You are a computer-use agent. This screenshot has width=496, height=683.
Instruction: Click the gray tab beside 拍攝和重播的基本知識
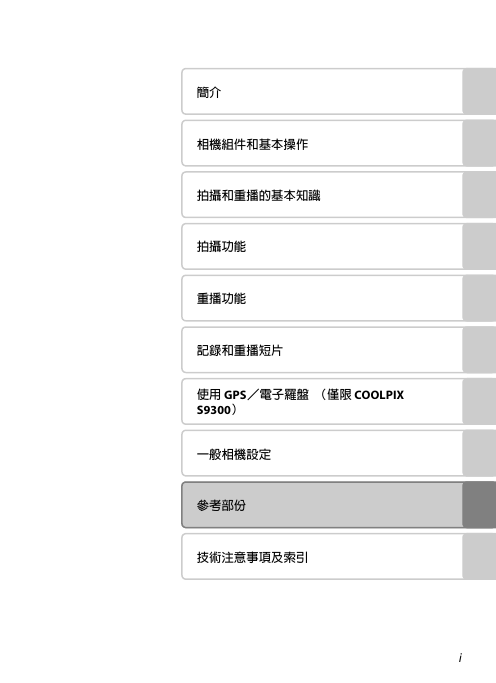479,195
